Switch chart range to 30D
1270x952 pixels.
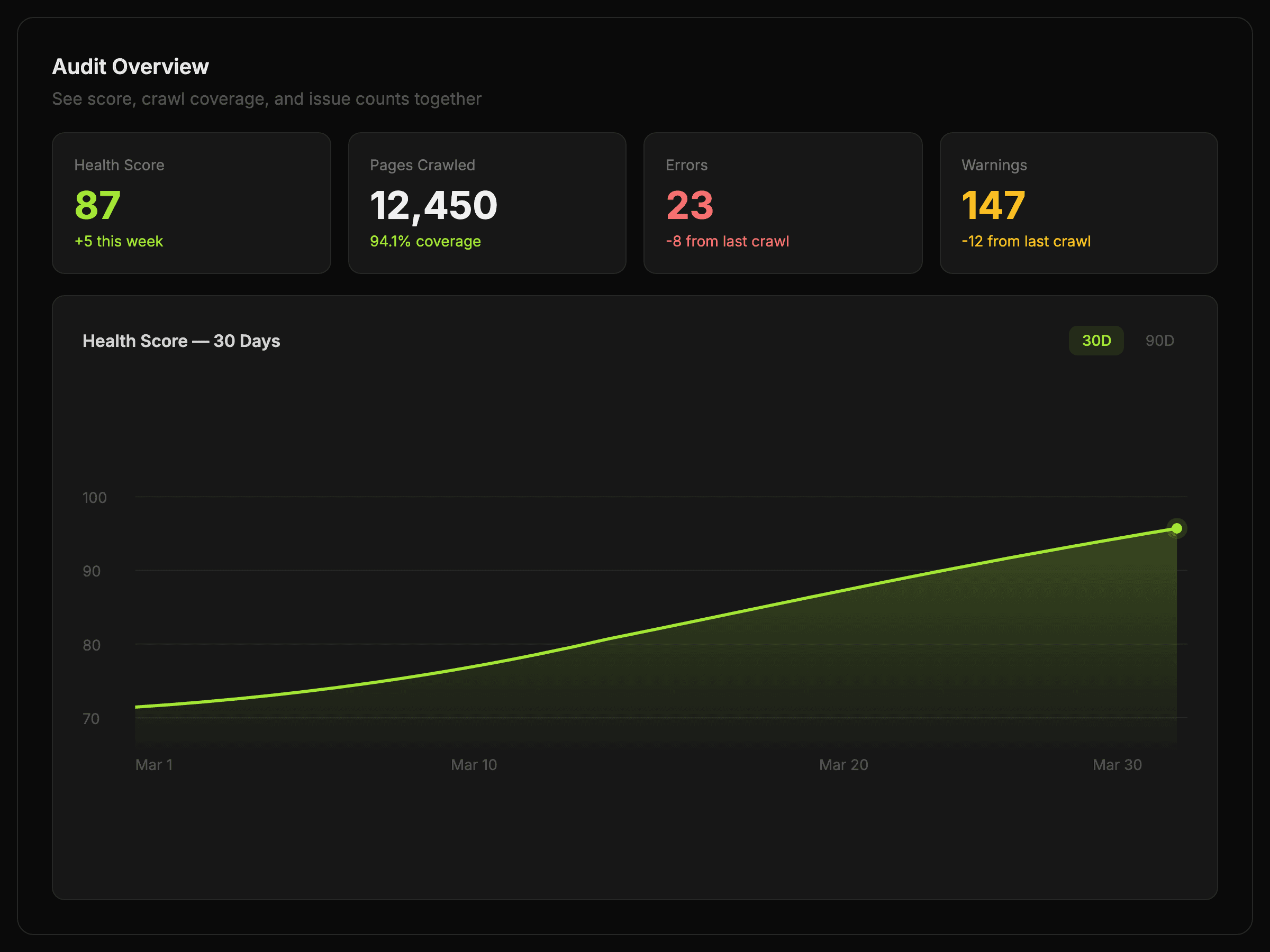(x=1095, y=340)
